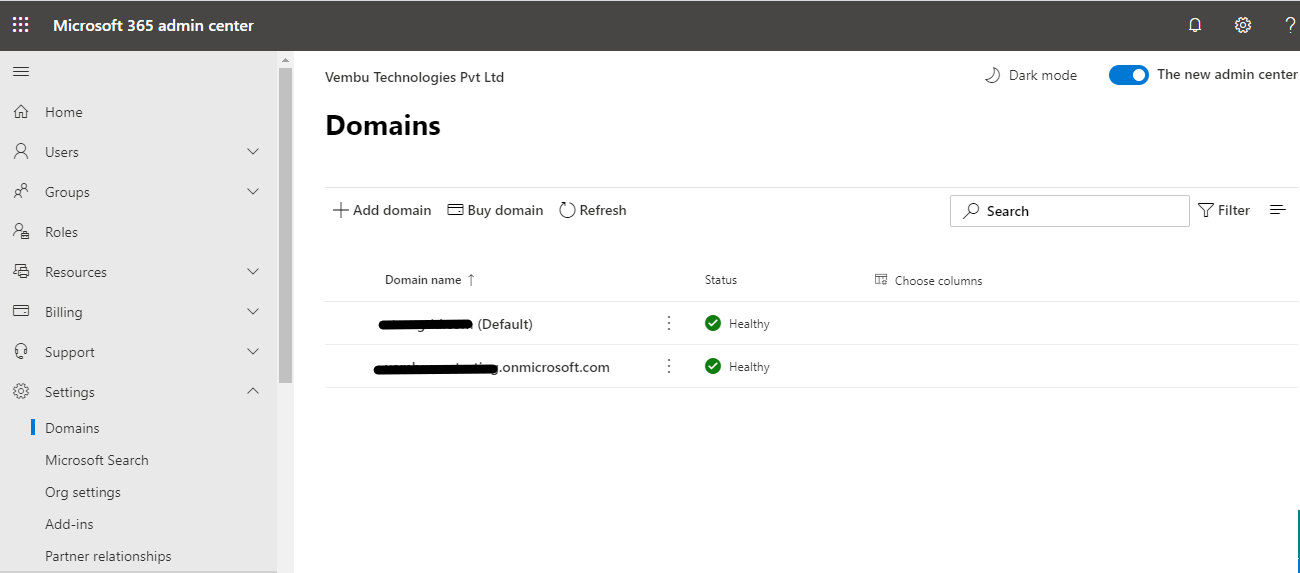Open more actions for onmicrosoft.com domain
This screenshot has height=573, width=1300.
(669, 366)
